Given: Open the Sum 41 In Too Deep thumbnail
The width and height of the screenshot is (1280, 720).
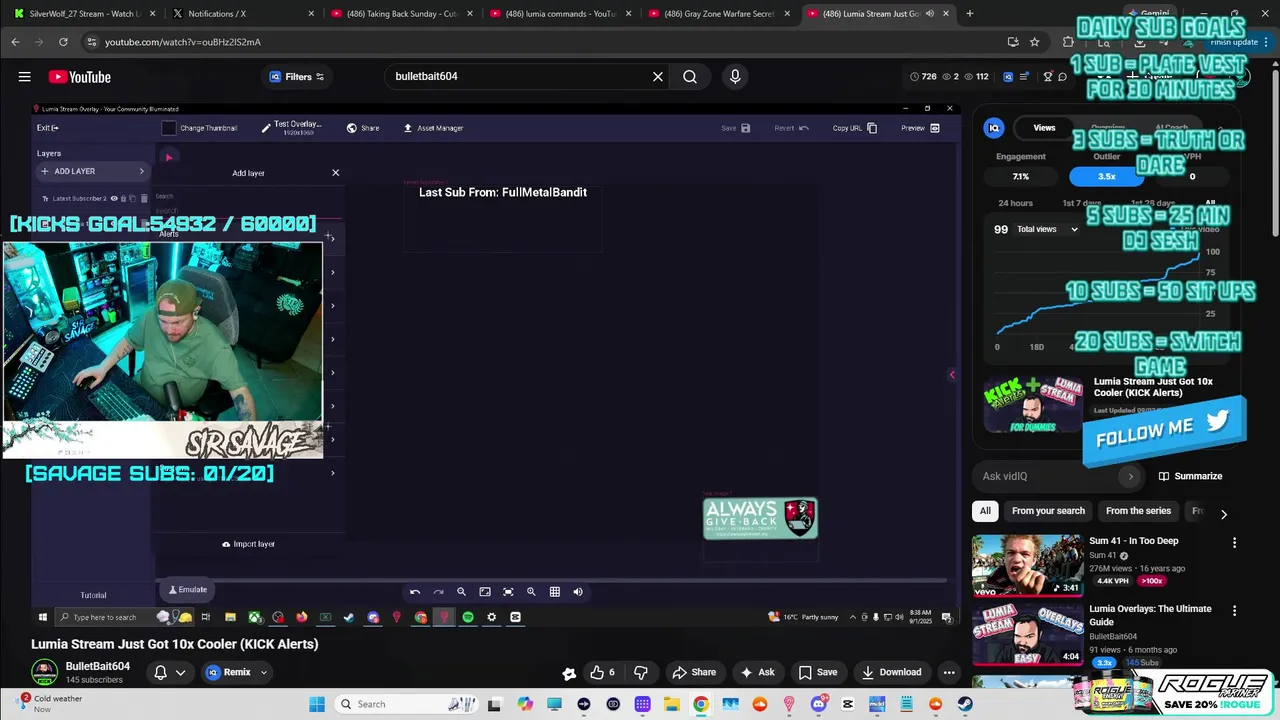Looking at the screenshot, I should (1027, 565).
